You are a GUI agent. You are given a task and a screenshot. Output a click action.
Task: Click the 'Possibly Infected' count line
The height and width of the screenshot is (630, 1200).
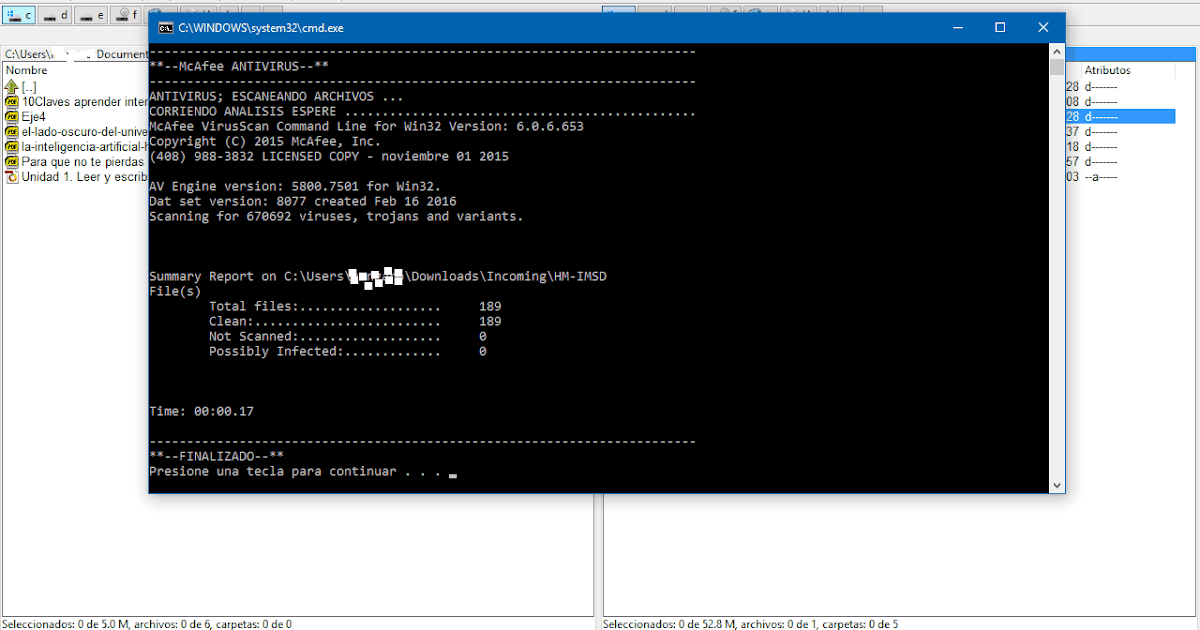tap(348, 352)
